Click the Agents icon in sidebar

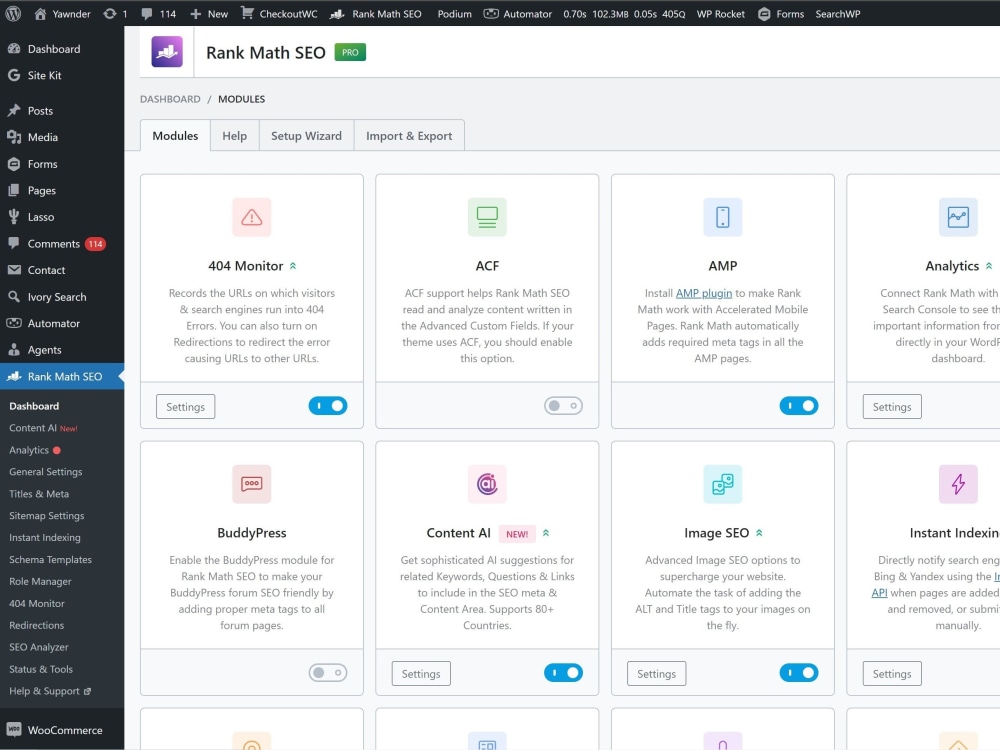click(x=14, y=349)
